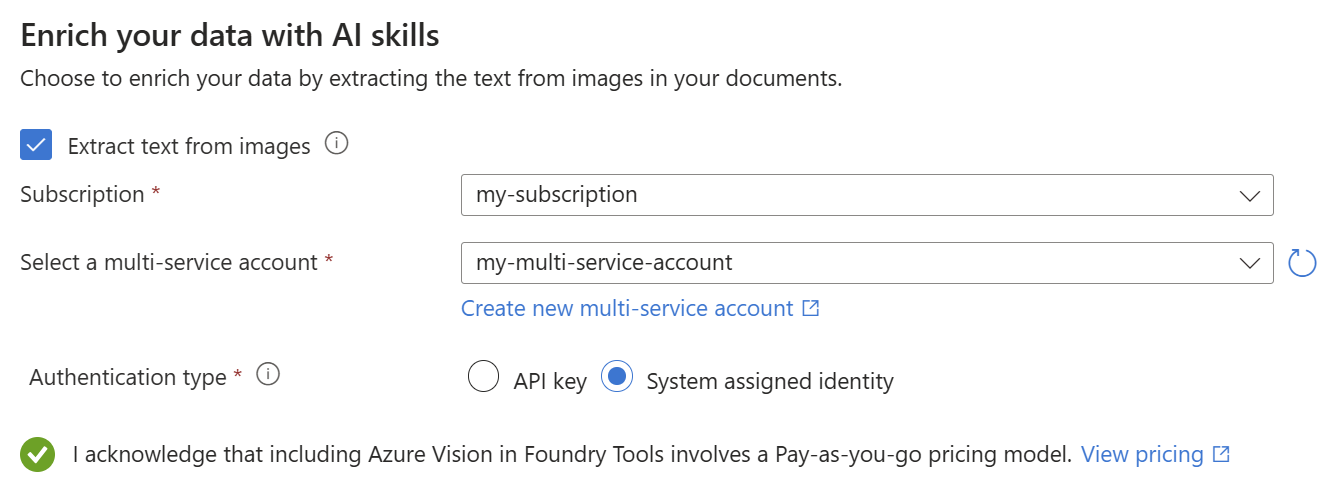Screen dimensions: 1336x496
Task: Click the Pay-as-you-go acknowledgment text
Action: (x=572, y=455)
